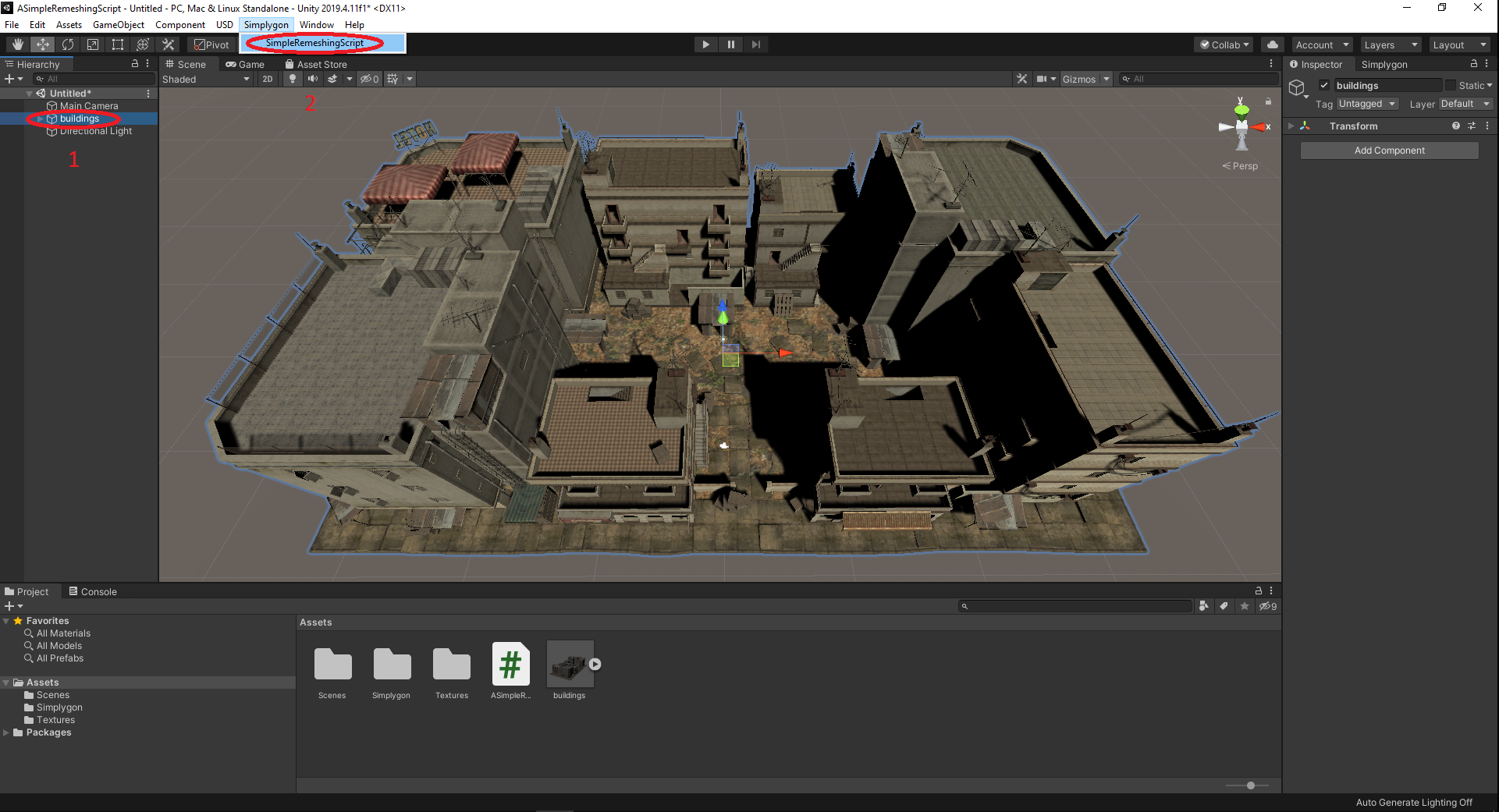This screenshot has width=1499, height=812.
Task: Choose SimpleRemeshingScript from the menu
Action: (315, 44)
